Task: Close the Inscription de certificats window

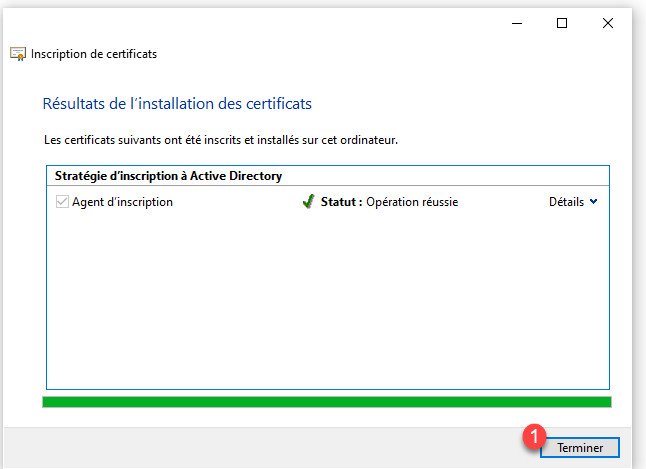Action: pos(608,23)
